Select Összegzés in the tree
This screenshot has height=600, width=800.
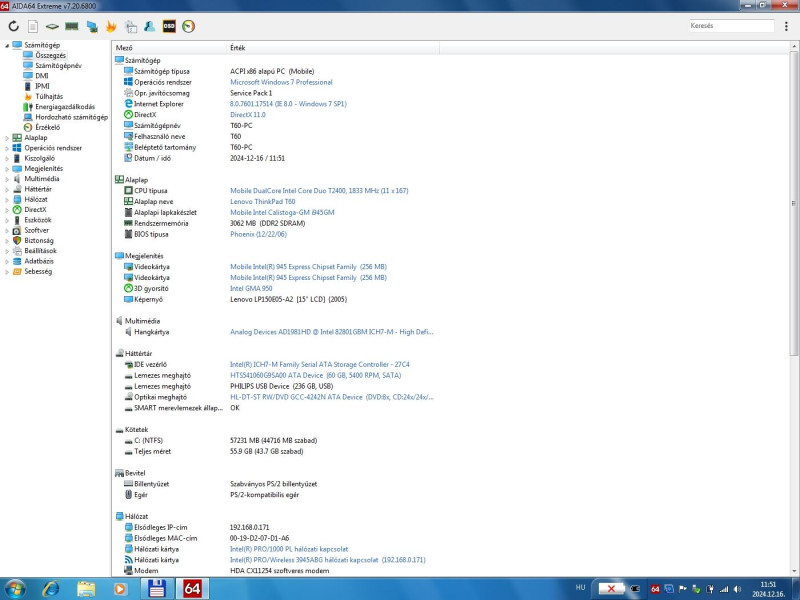coord(50,55)
